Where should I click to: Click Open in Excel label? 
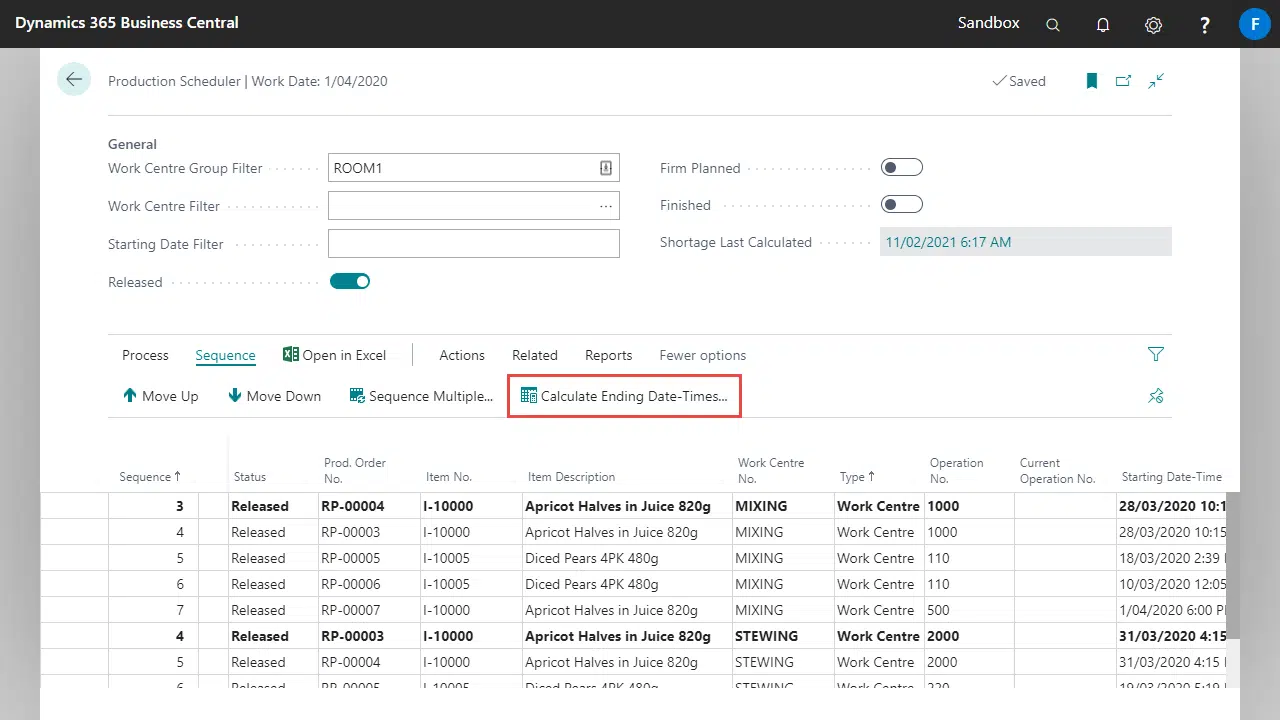coord(344,355)
